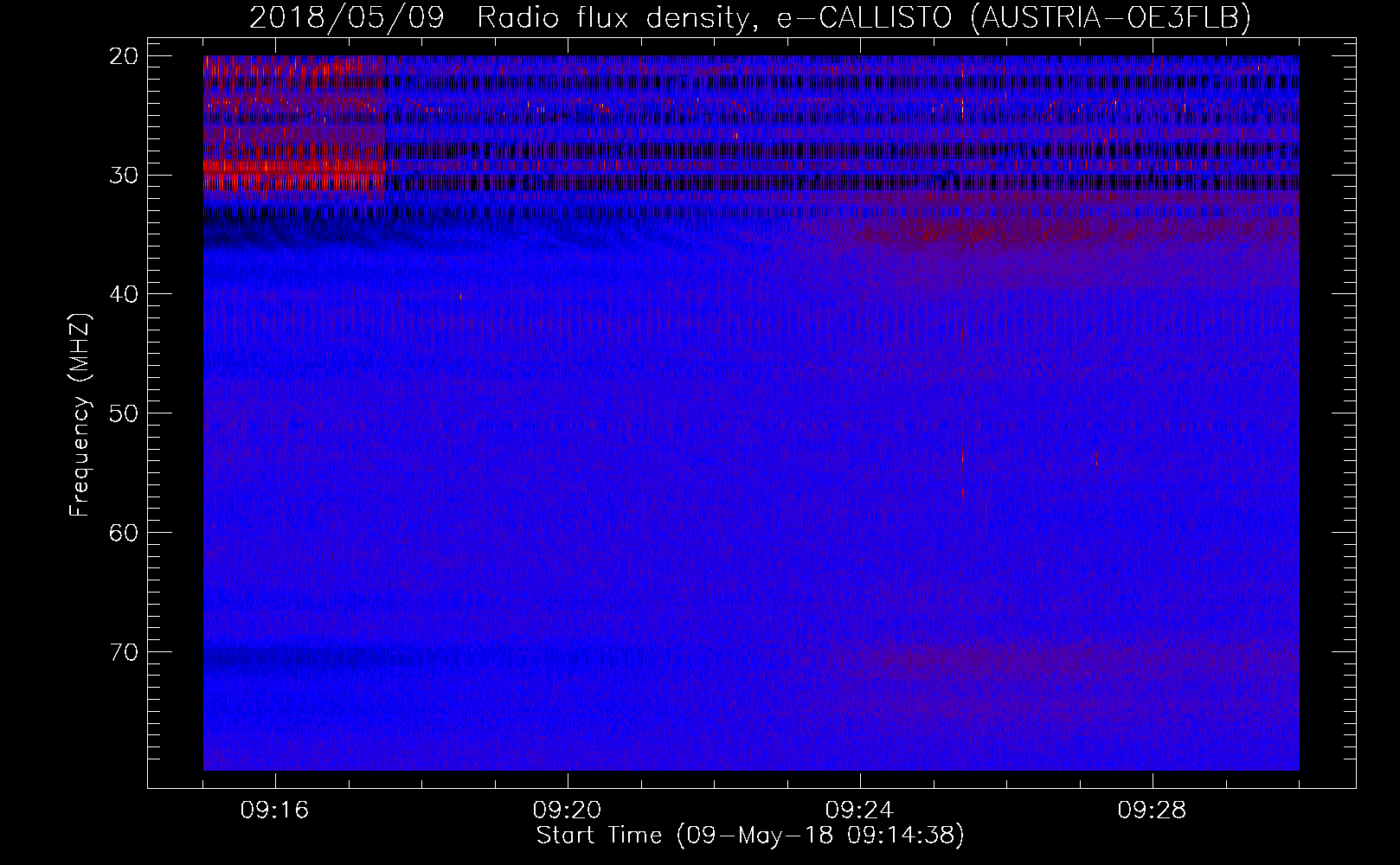
Task: Click the '09:28' time tick label
Action: [1153, 811]
